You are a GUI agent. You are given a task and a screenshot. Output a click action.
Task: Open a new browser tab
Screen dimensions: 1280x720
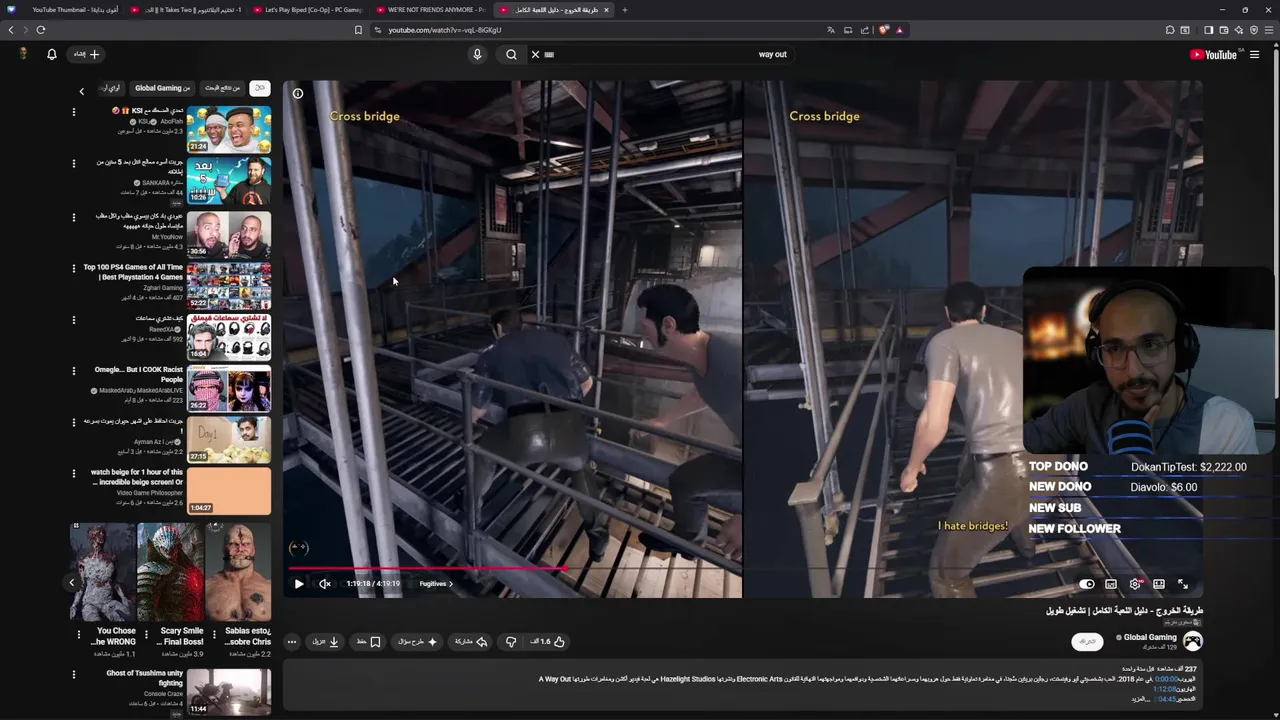625,10
